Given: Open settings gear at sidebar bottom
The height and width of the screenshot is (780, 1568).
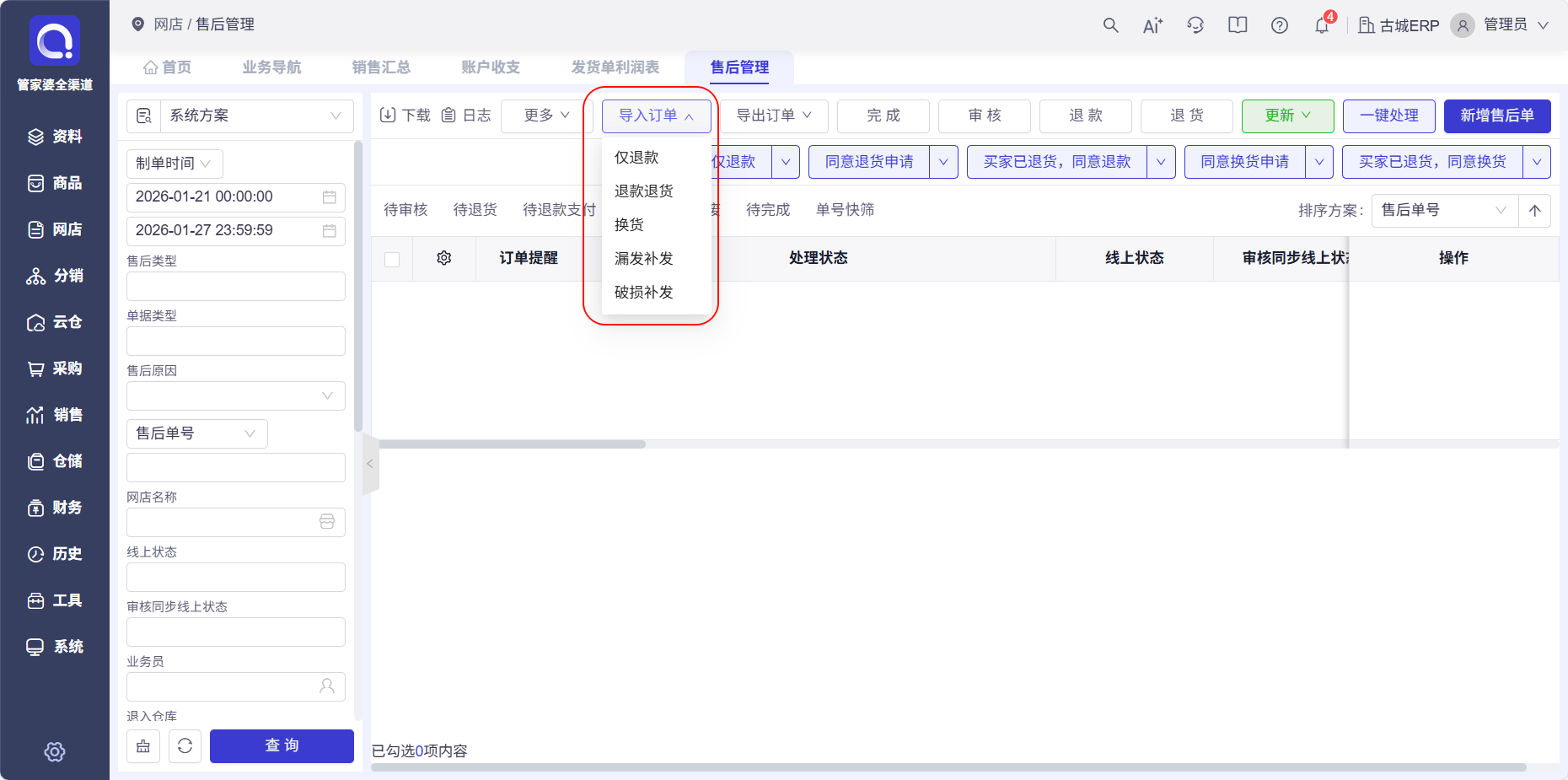Looking at the screenshot, I should pos(55,751).
